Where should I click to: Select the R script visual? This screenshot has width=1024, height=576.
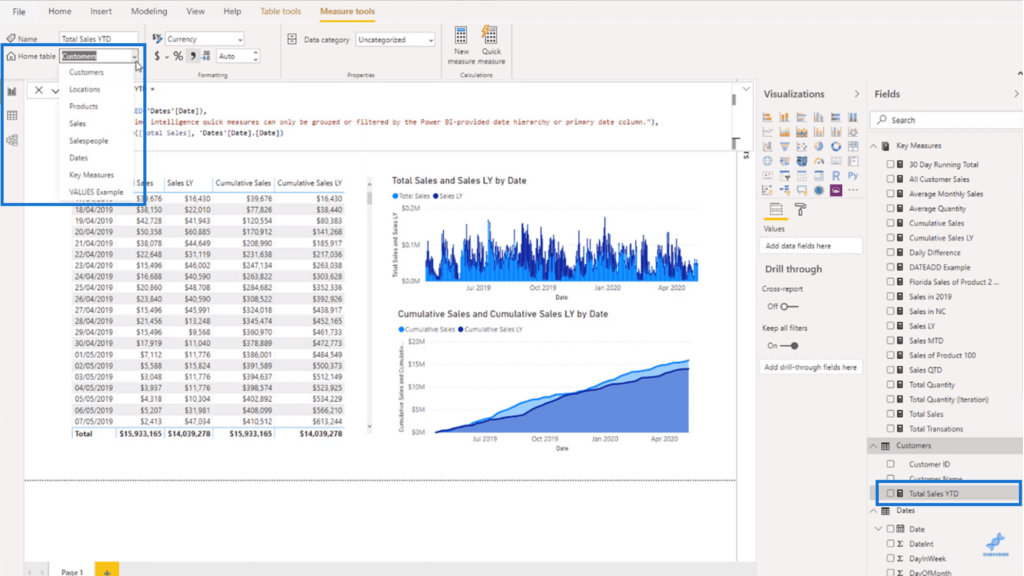click(x=836, y=176)
